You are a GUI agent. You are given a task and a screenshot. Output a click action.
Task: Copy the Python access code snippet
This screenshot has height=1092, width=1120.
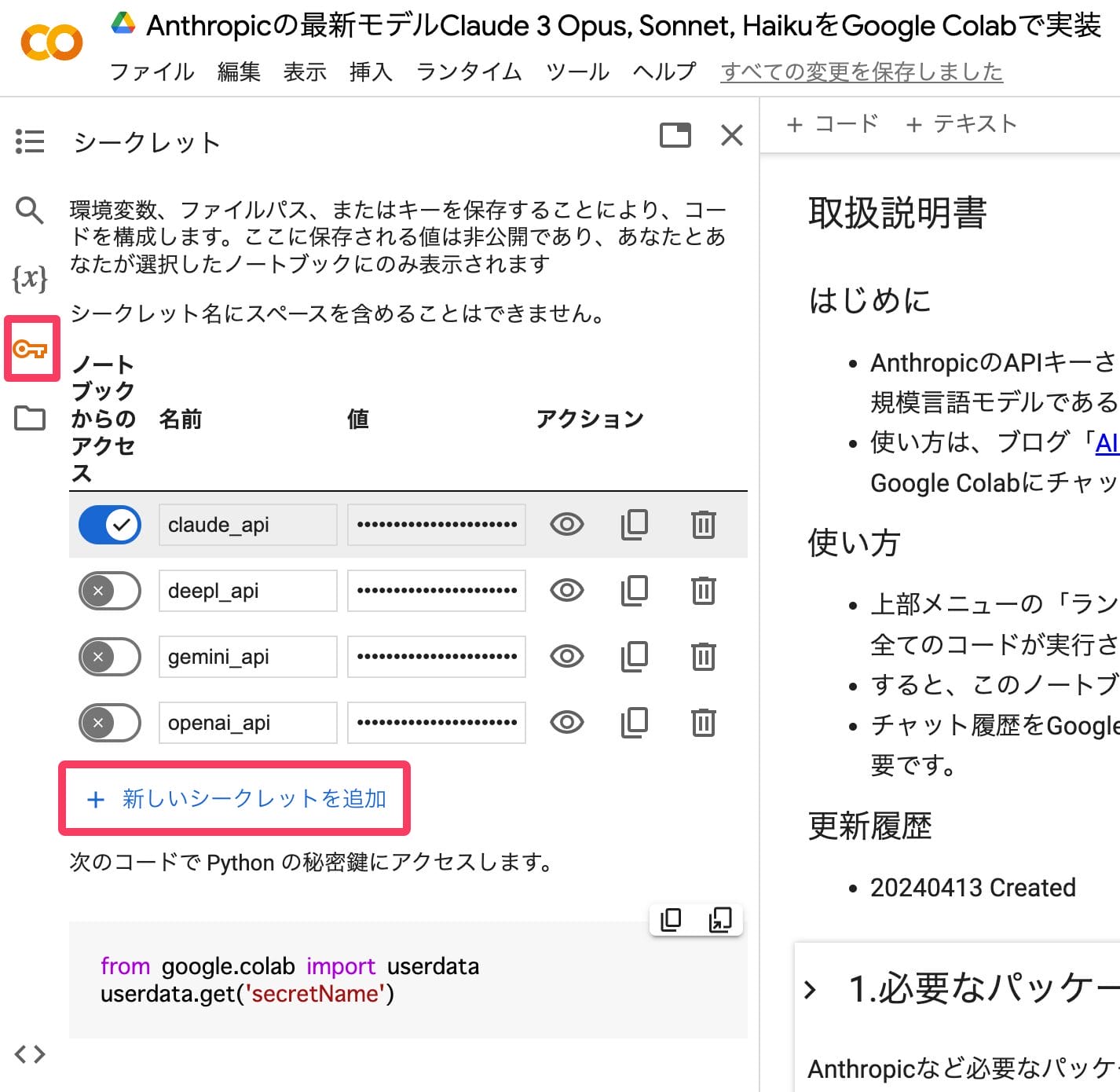click(671, 919)
